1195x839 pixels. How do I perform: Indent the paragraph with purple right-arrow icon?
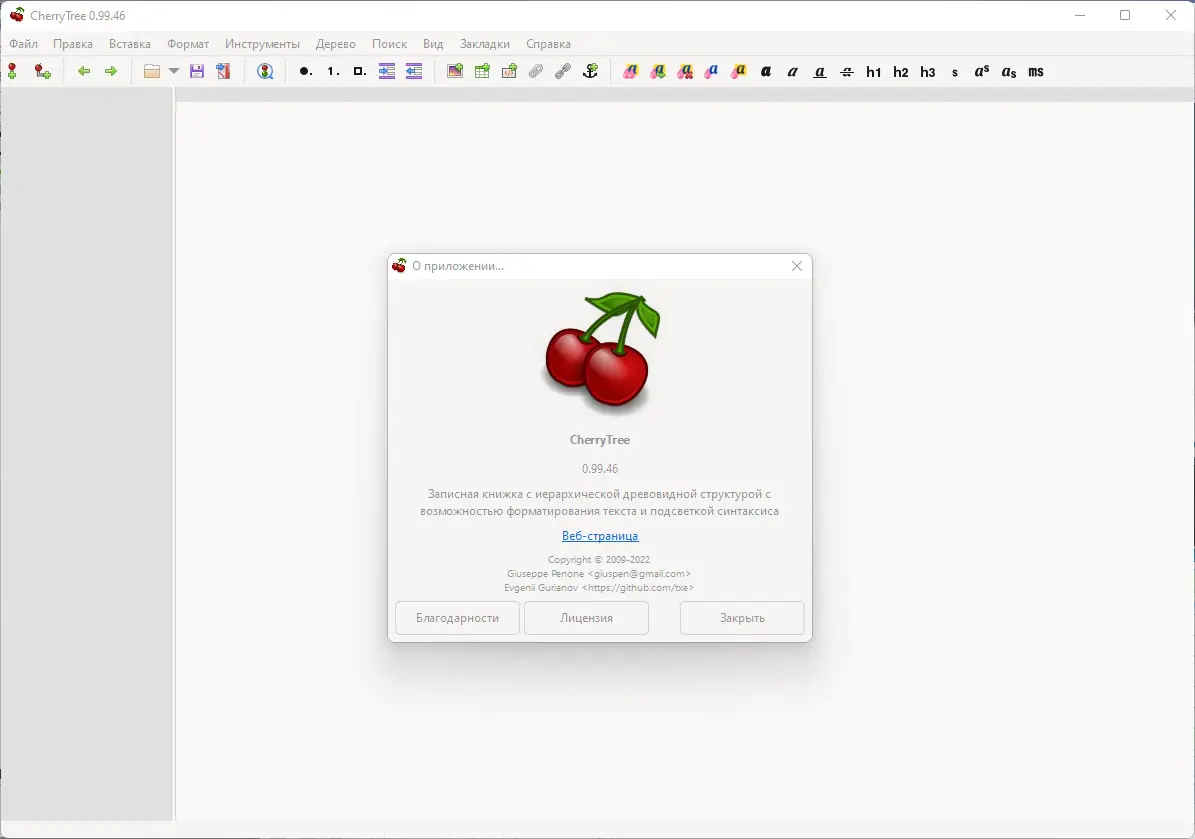[387, 72]
